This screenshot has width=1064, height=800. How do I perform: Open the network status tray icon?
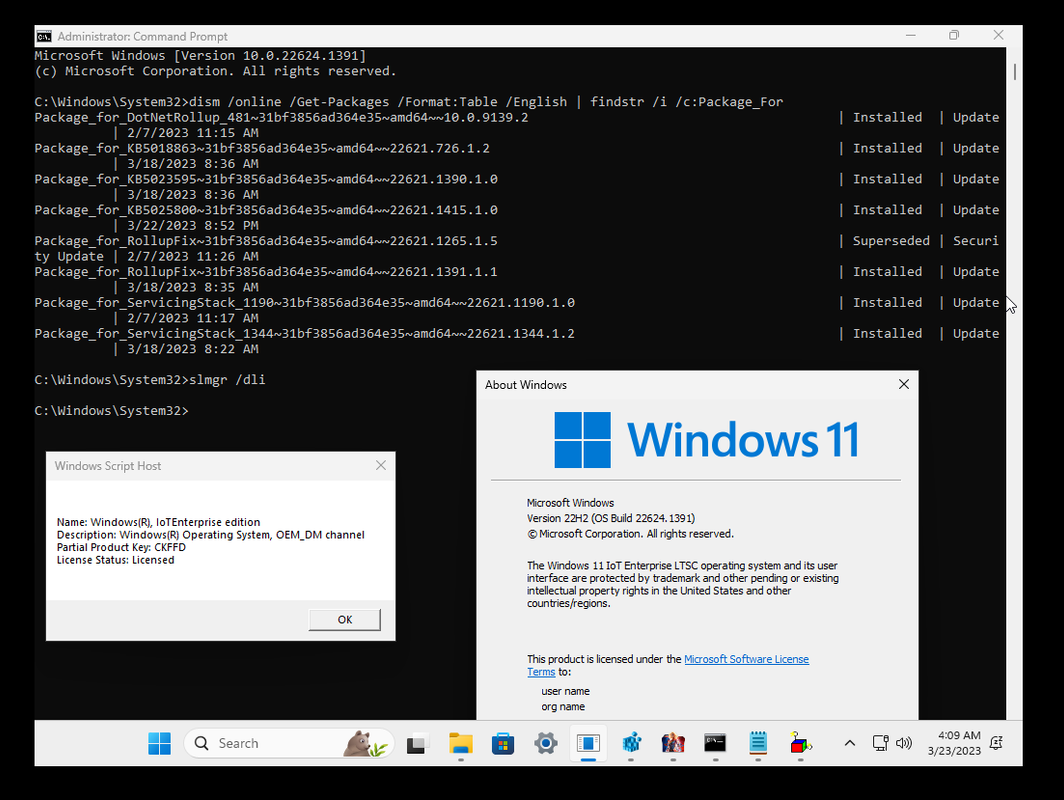[x=880, y=743]
